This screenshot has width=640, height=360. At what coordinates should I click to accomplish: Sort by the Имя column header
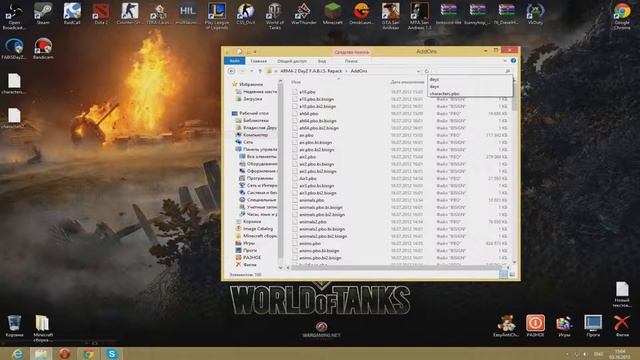coord(296,82)
